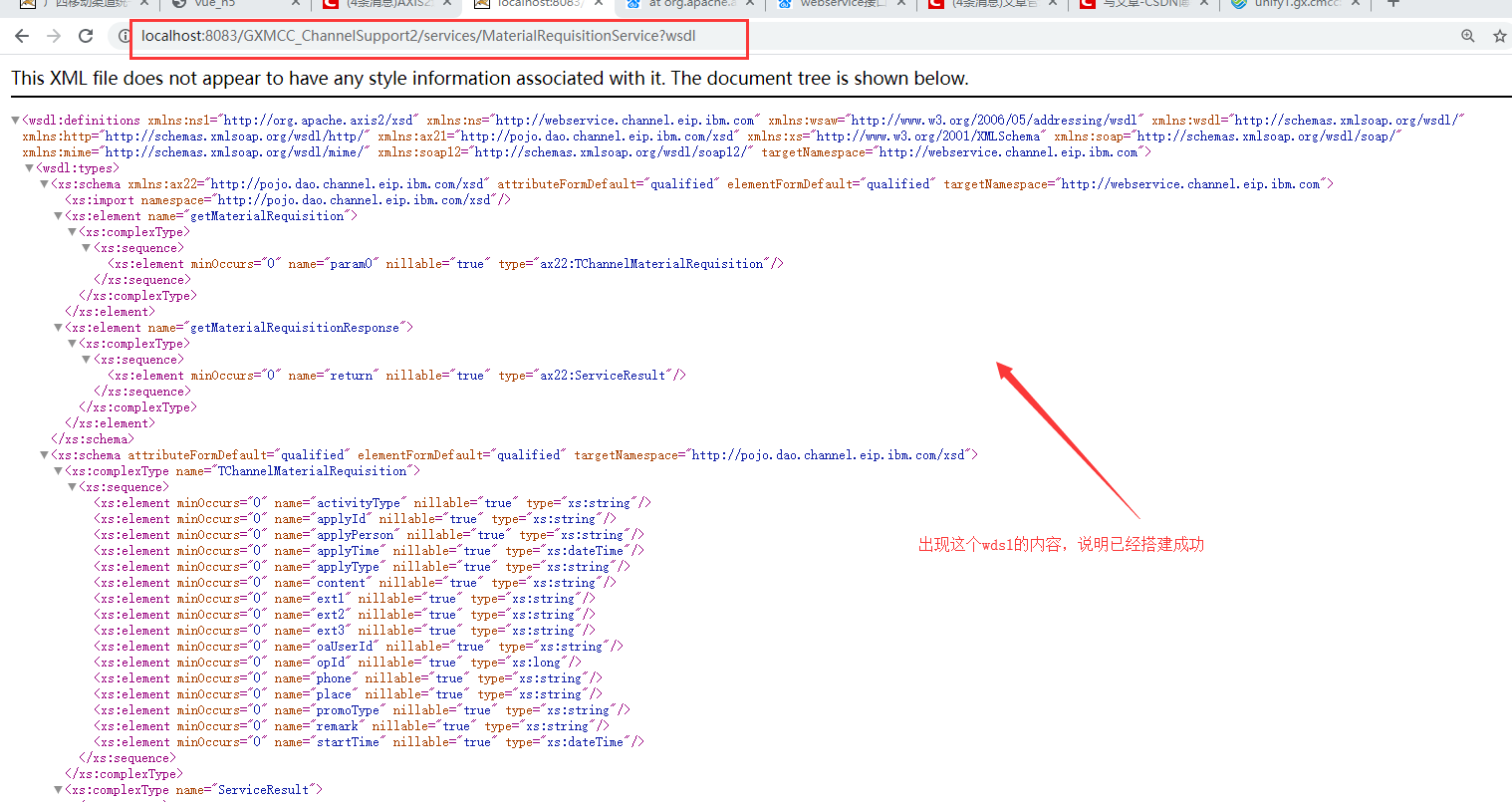This screenshot has height=802, width=1512.
Task: Click the 'This XML file does not appear' notice
Action: pos(489,78)
